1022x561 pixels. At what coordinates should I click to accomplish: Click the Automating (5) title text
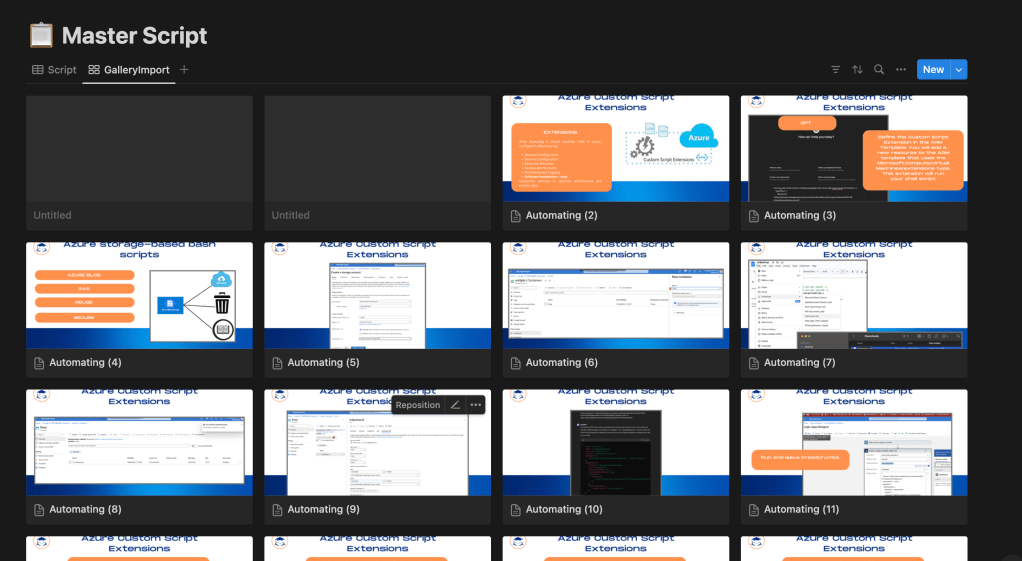click(x=323, y=362)
